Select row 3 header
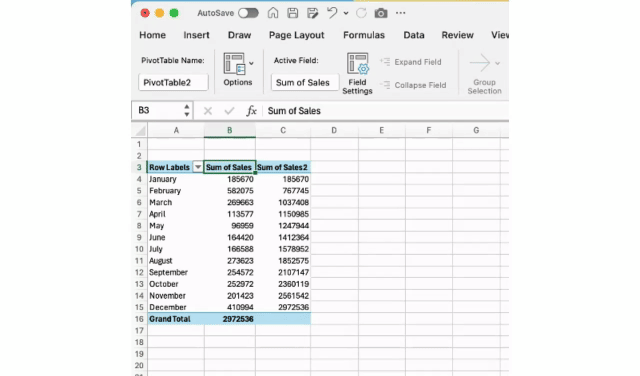The image size is (640, 376). (139, 167)
